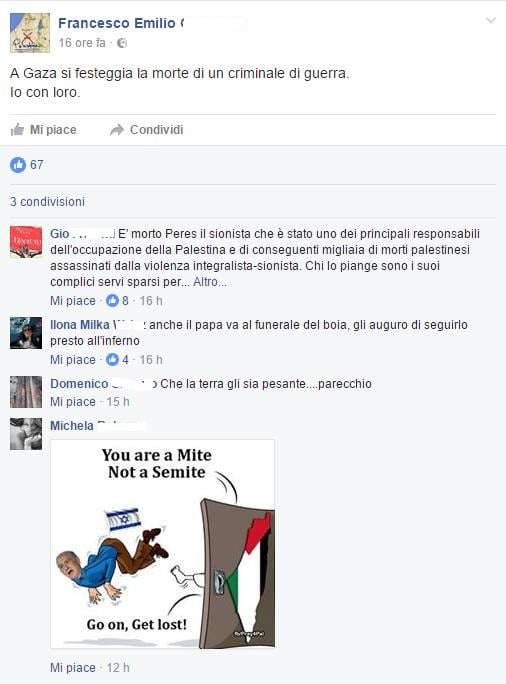Like Gio's comment with Mi piace
This screenshot has height=684, width=506.
point(72,301)
